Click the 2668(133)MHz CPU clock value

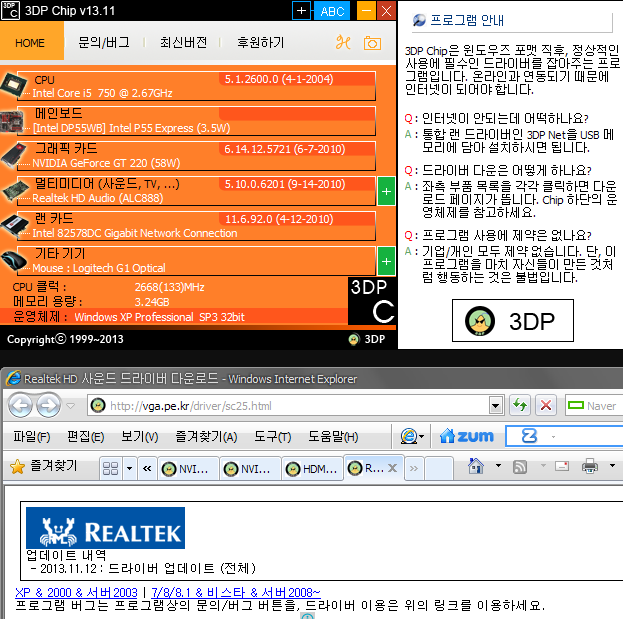(169, 287)
